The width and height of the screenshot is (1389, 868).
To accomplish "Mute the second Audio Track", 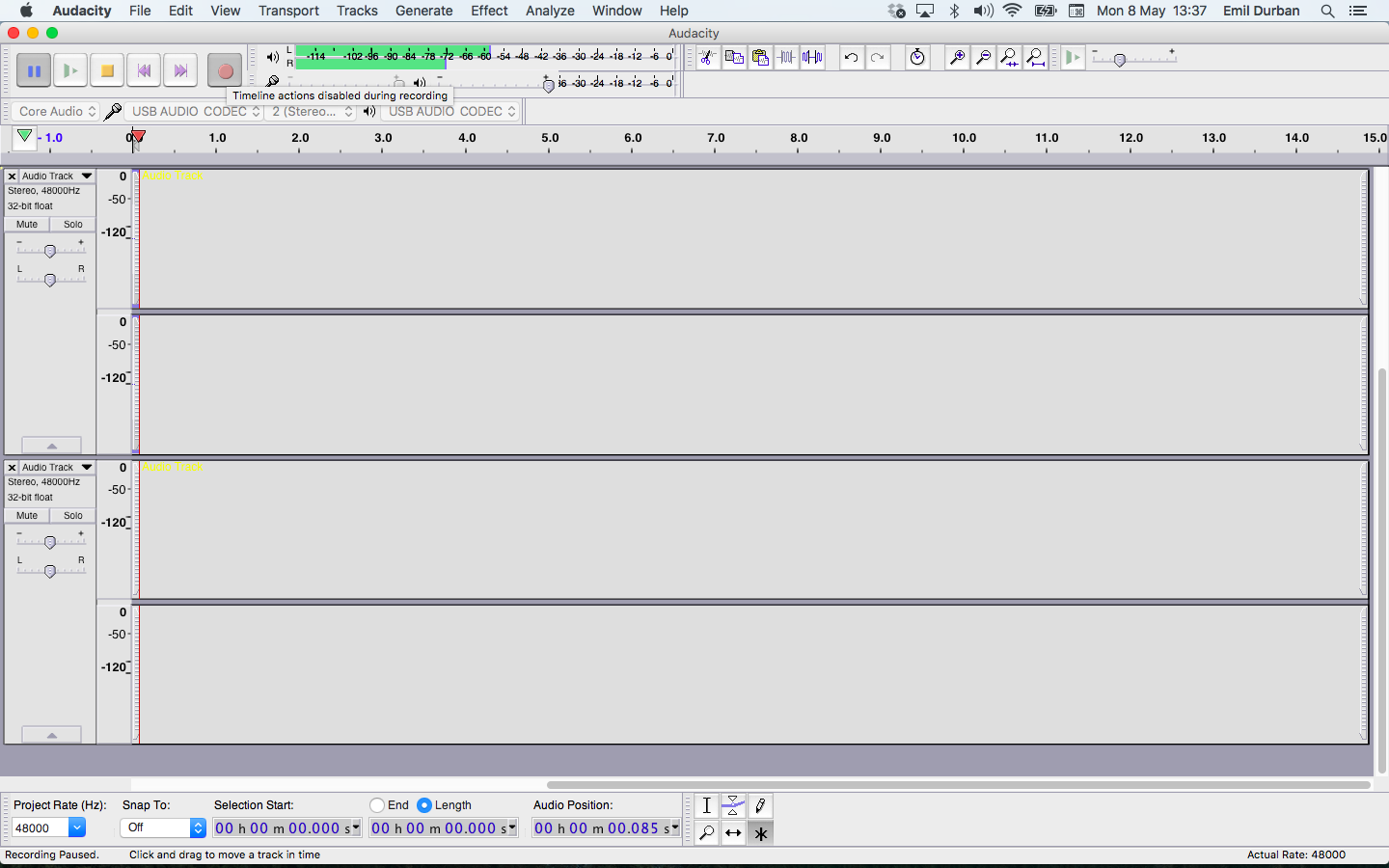I will click(27, 515).
